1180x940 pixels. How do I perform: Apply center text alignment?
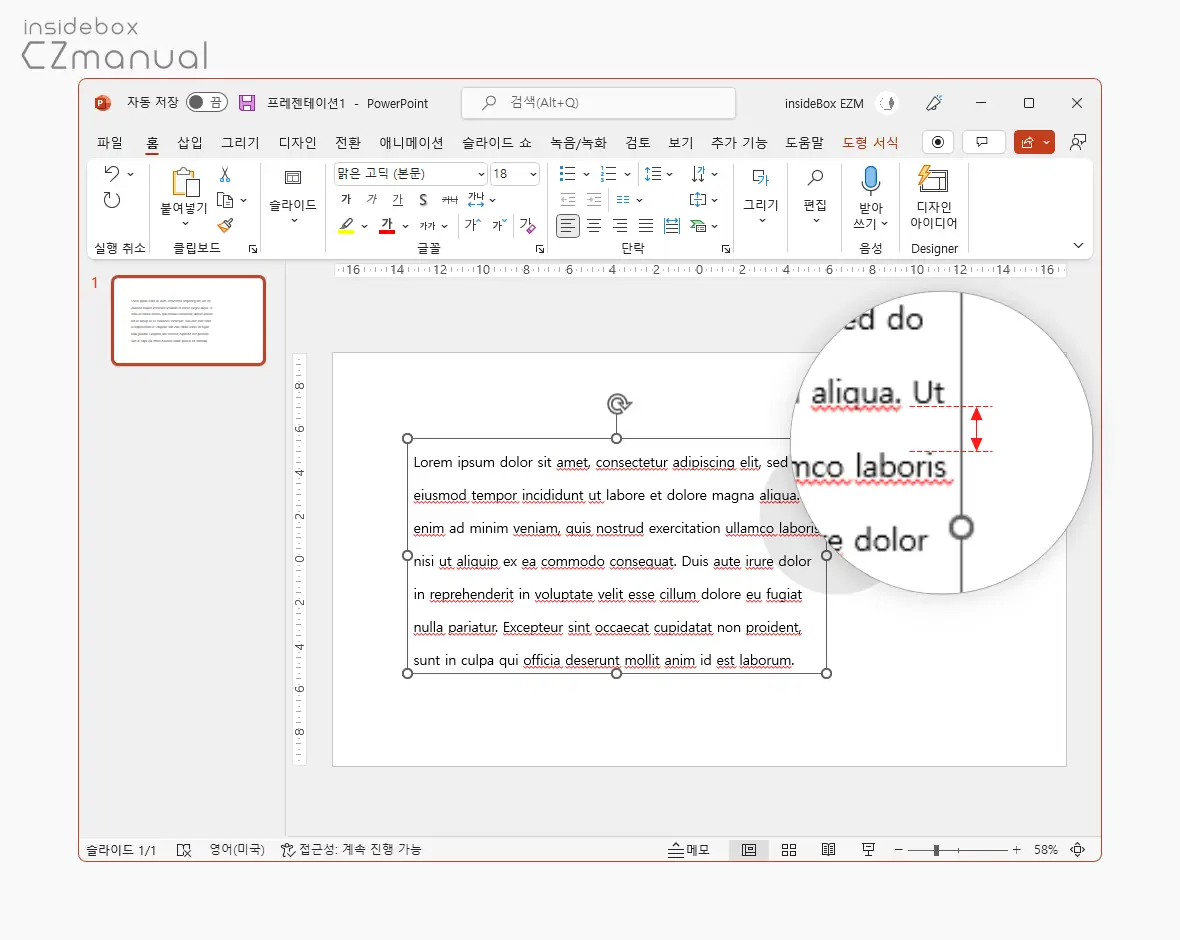point(594,226)
